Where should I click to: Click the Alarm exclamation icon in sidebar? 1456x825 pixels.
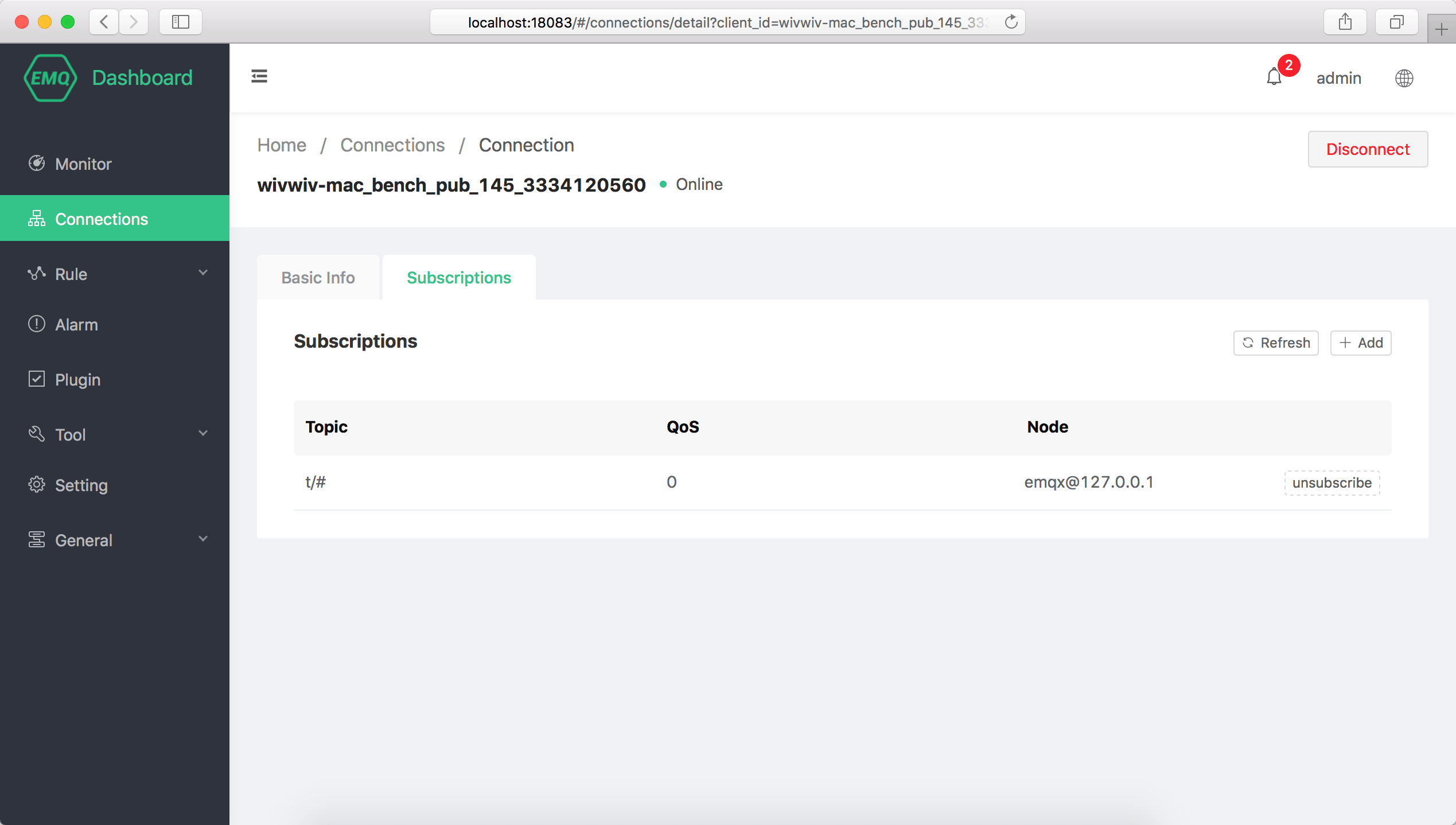[37, 324]
